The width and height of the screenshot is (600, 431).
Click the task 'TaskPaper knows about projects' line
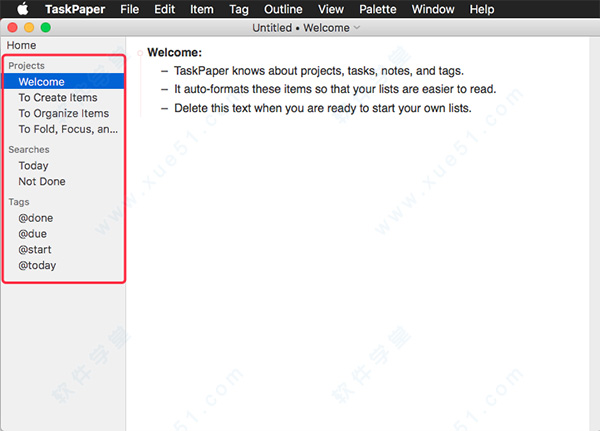(319, 71)
